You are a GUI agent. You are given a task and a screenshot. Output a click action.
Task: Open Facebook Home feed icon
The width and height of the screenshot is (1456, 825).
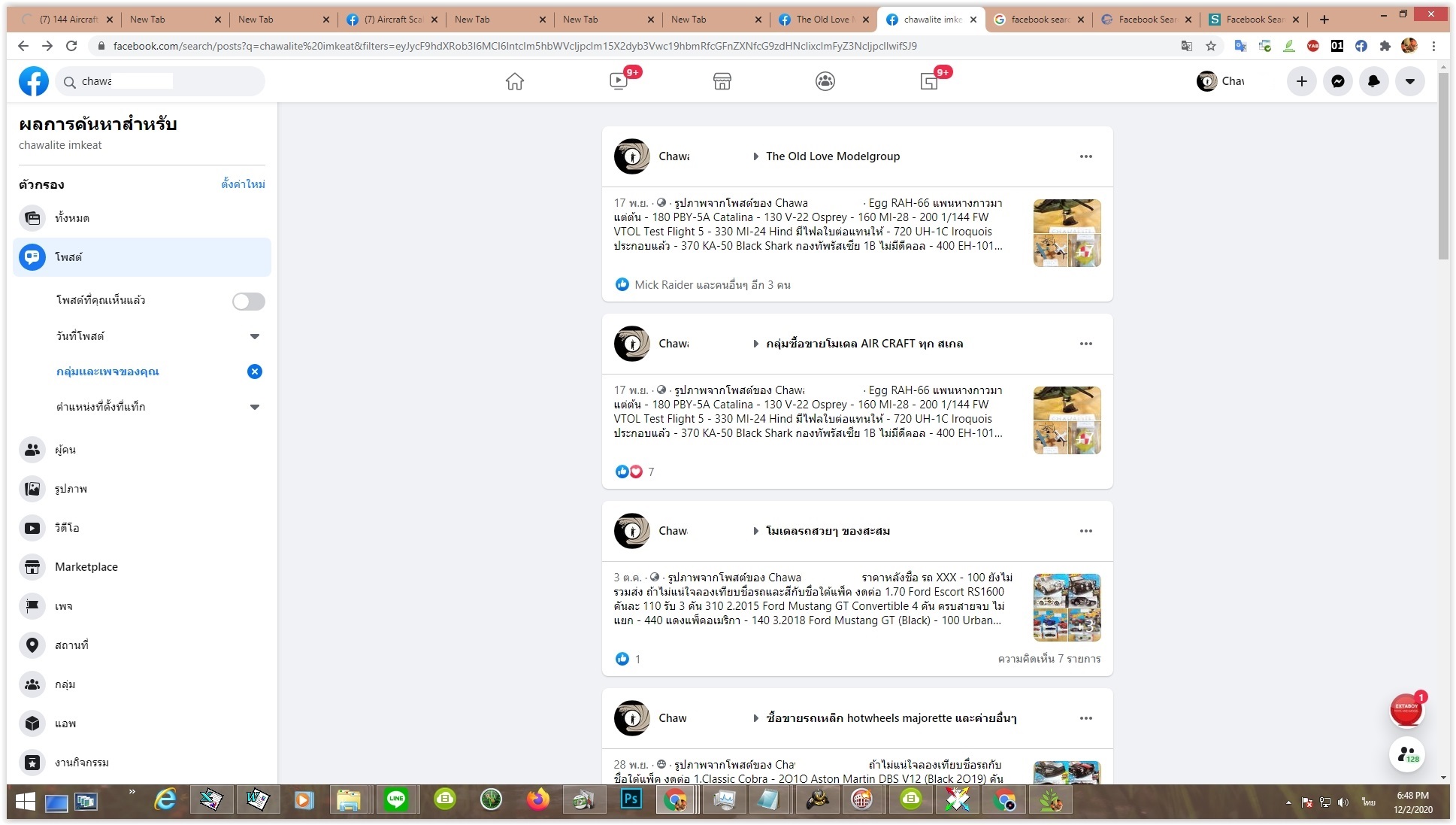[514, 81]
